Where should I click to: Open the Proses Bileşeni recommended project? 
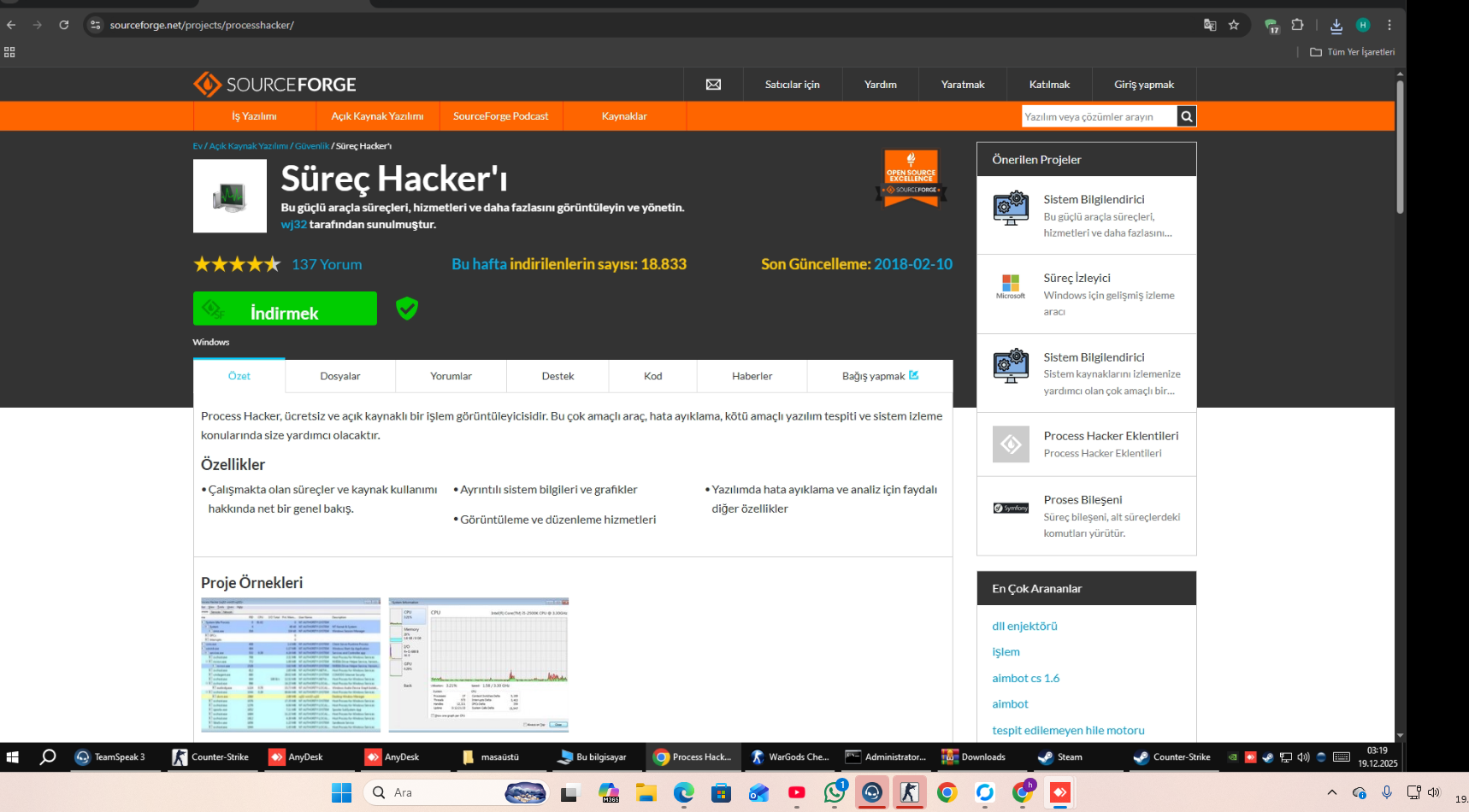1087,516
